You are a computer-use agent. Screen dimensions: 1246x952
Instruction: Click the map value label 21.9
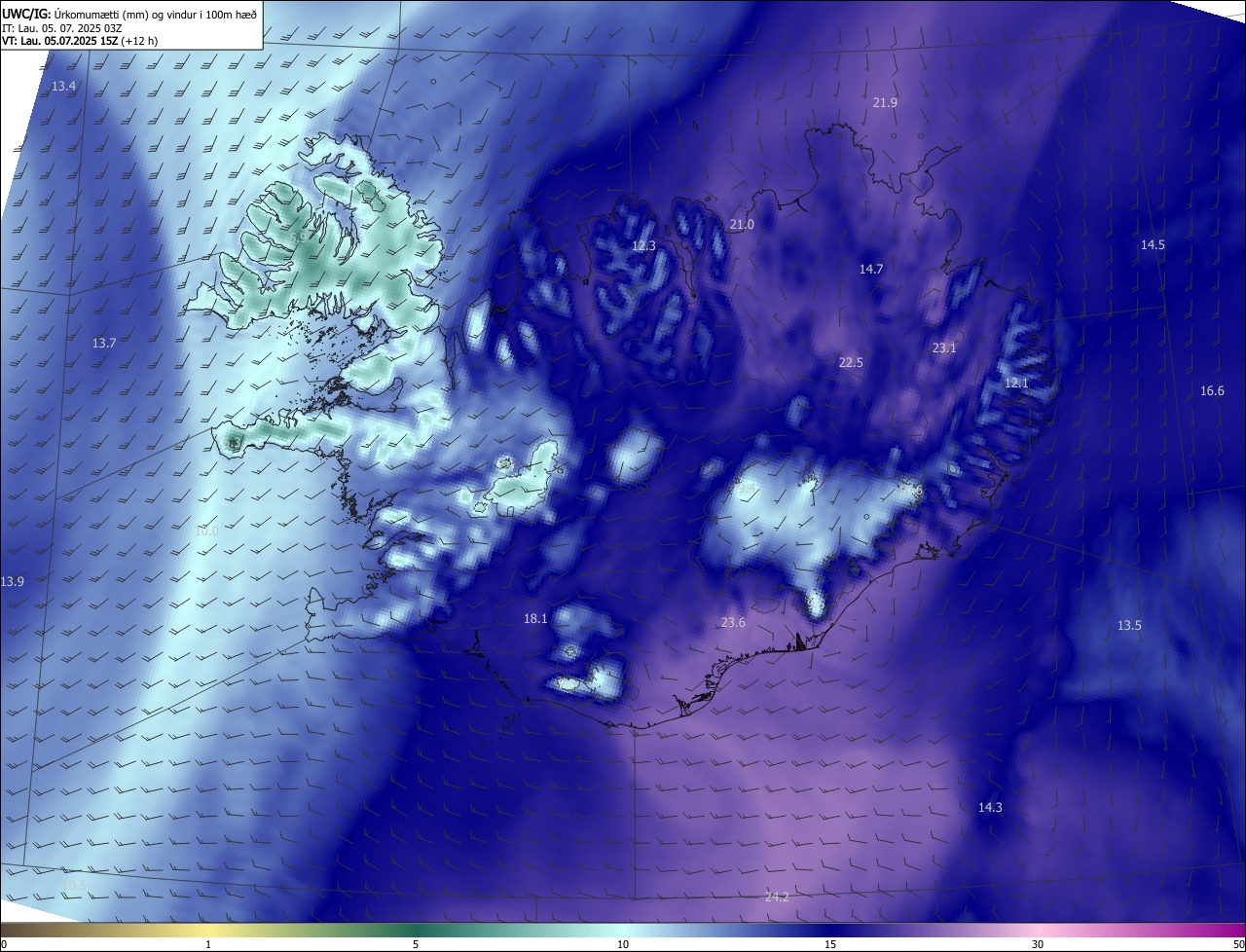885,102
